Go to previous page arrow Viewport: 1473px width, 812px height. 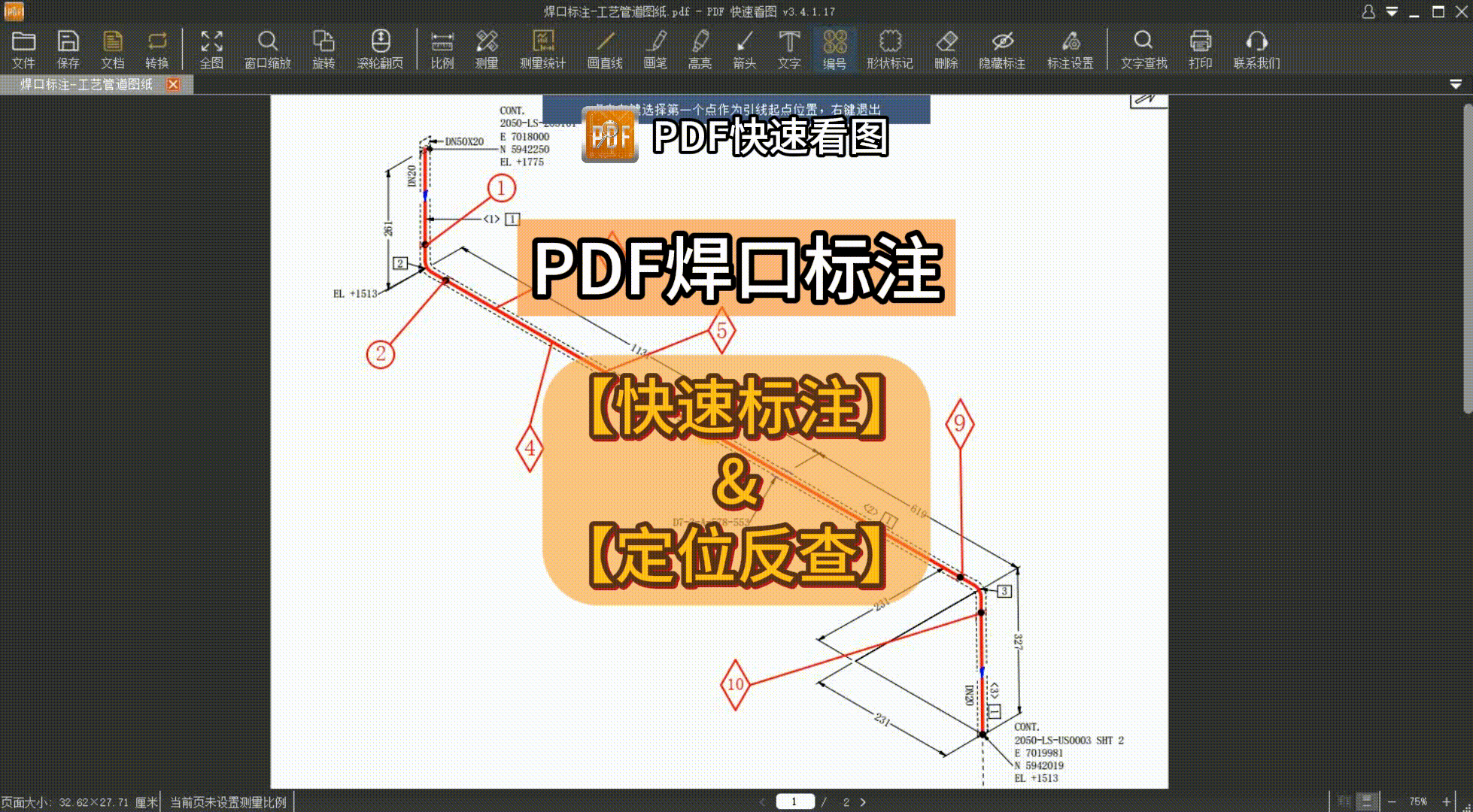[761, 802]
